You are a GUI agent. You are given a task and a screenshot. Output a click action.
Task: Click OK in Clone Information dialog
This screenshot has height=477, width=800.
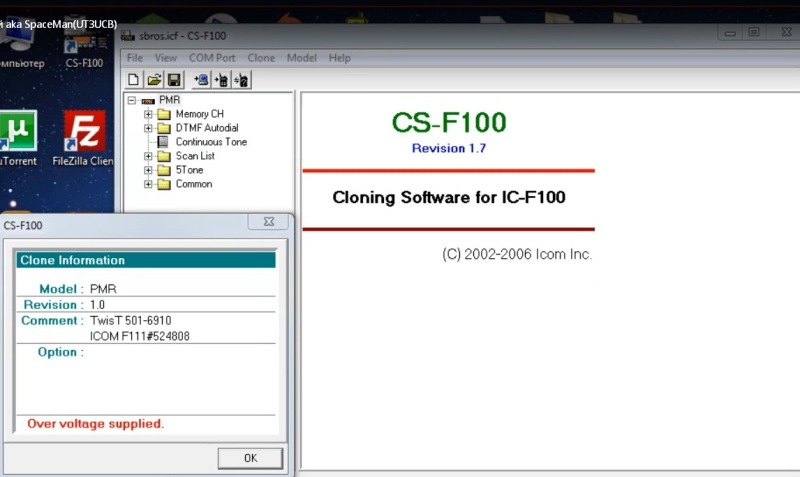click(x=250, y=458)
